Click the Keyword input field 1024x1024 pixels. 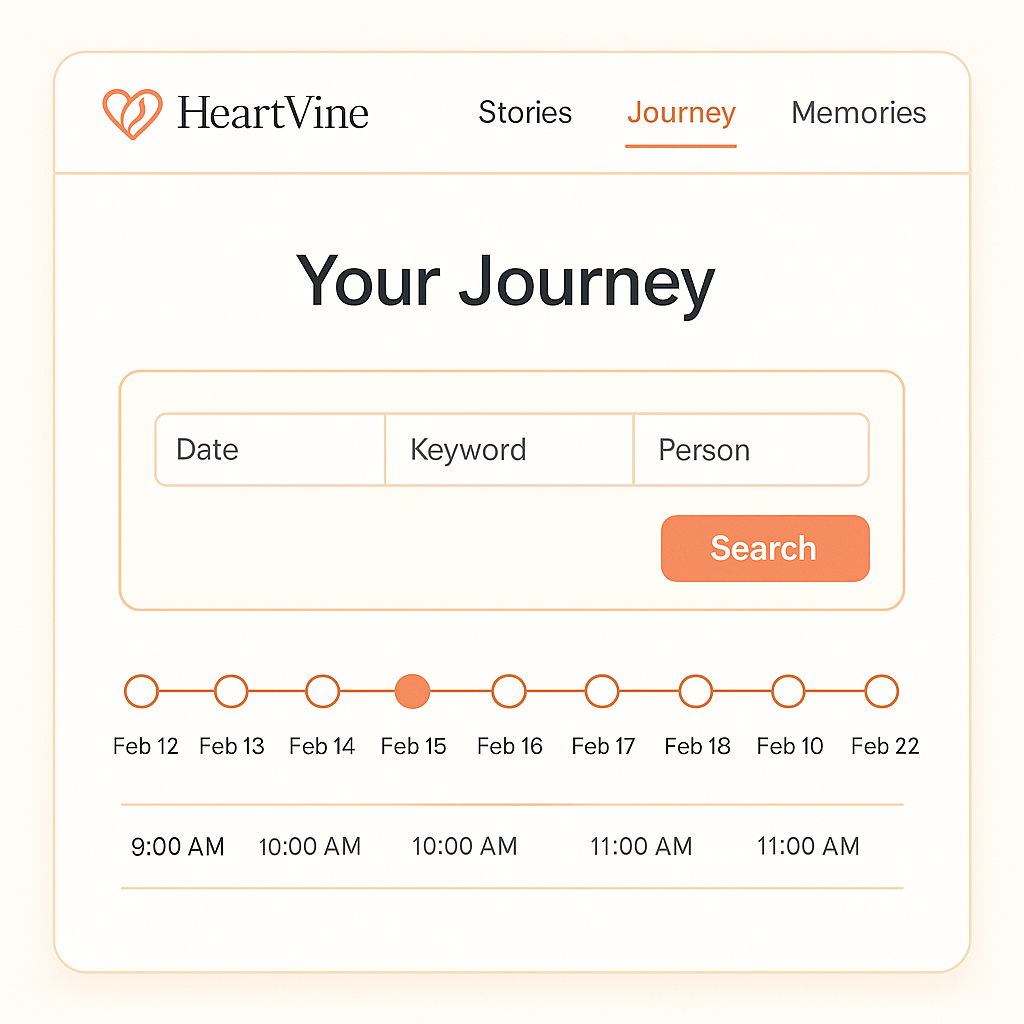point(508,449)
